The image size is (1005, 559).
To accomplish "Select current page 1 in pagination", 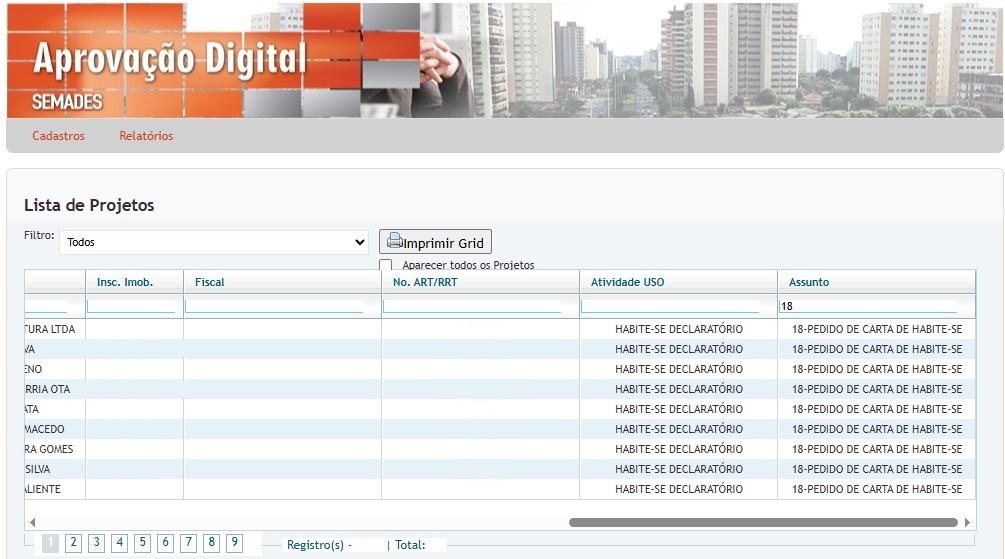I will tap(50, 543).
